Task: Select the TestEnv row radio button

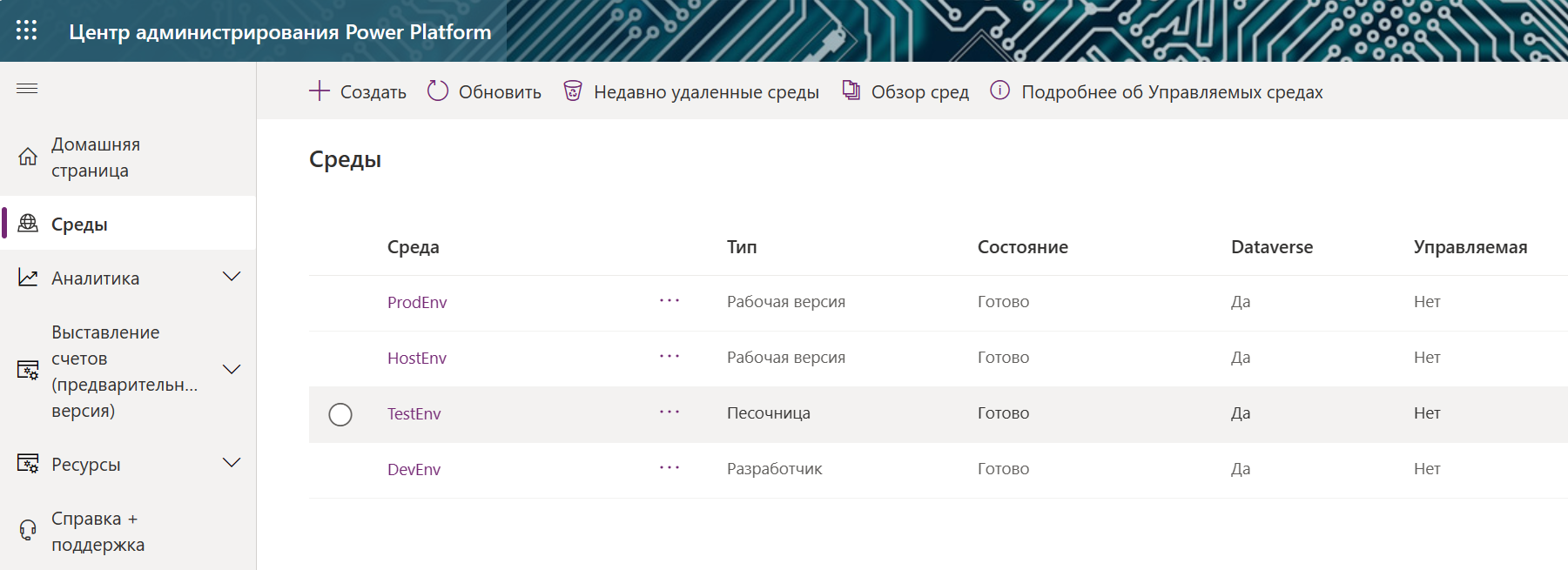Action: click(340, 414)
